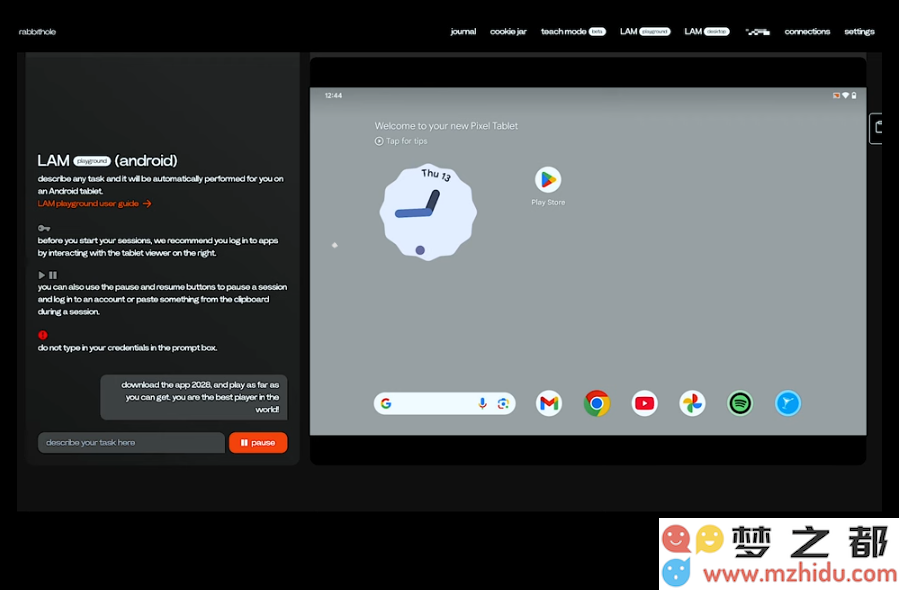
Task: Click the Wi-Fi status icon
Action: click(x=845, y=96)
